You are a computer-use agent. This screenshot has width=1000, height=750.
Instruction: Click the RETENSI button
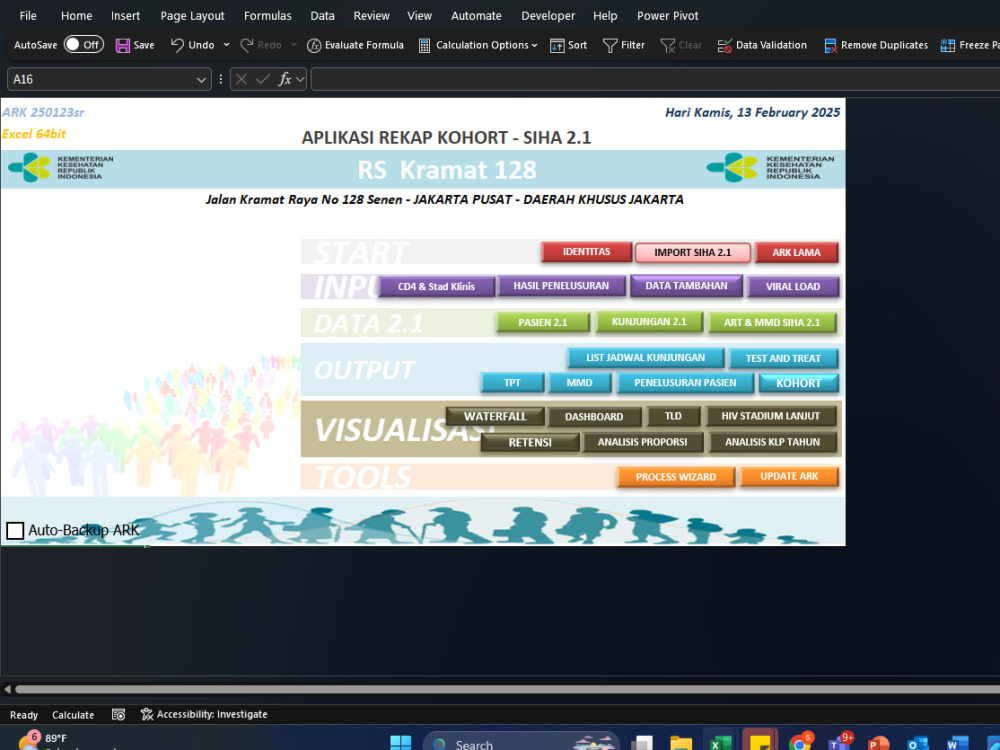530,443
